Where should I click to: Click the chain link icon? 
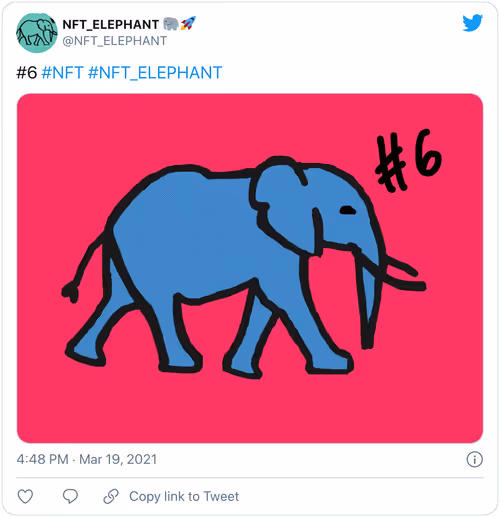[111, 496]
